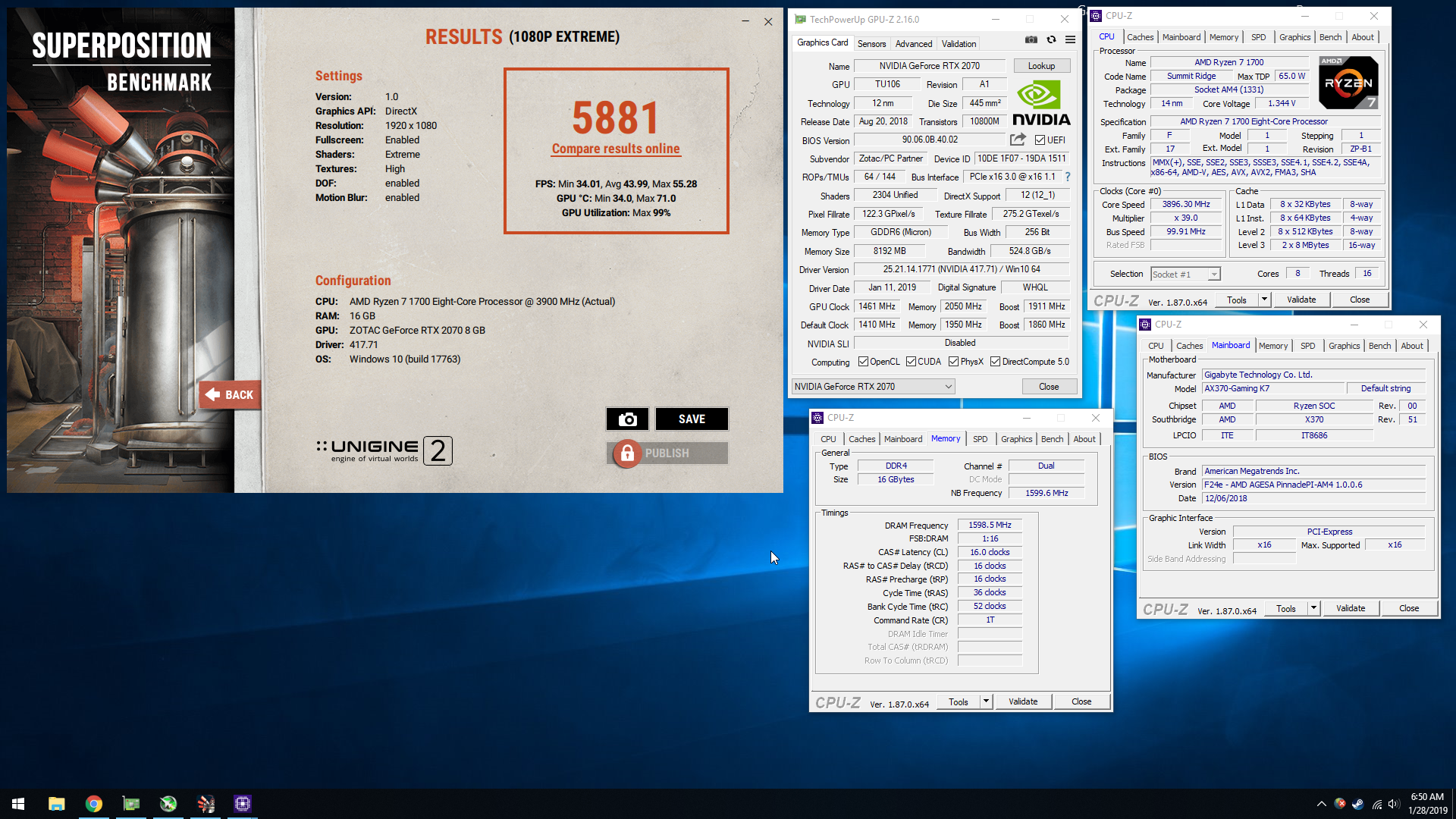
Task: Click the Lookup button in GPU-Z
Action: tap(1041, 66)
